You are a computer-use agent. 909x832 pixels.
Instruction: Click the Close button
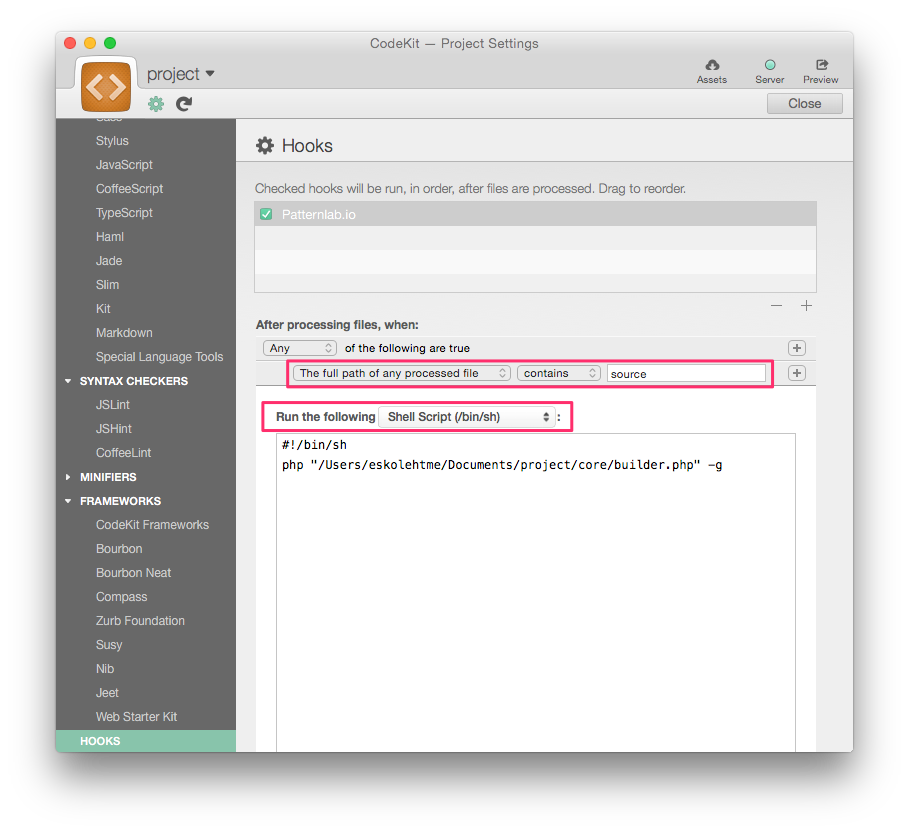click(x=804, y=104)
